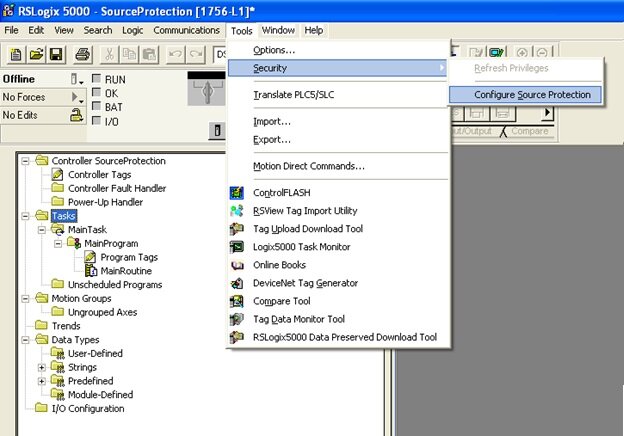The image size is (624, 436).
Task: Collapse the Motion Groups node
Action: point(25,298)
